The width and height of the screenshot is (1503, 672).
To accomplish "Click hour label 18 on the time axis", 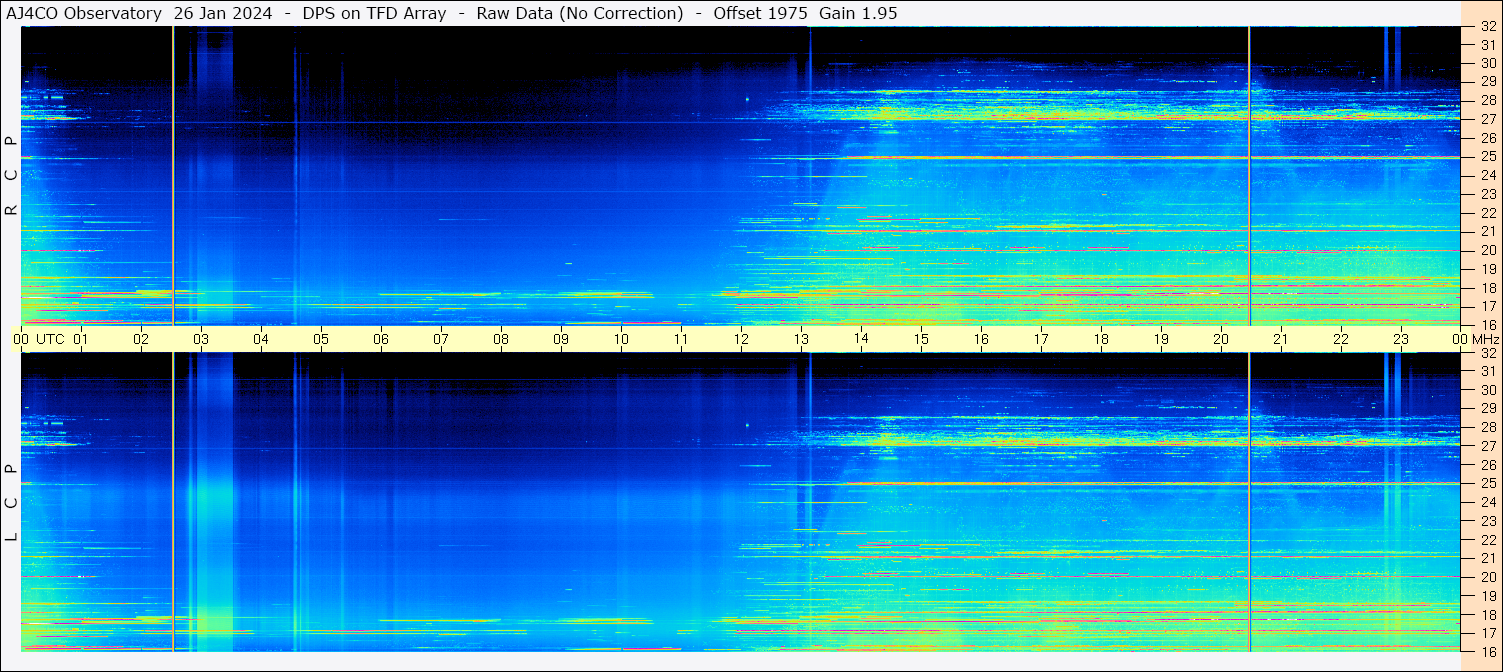I will [x=1101, y=339].
